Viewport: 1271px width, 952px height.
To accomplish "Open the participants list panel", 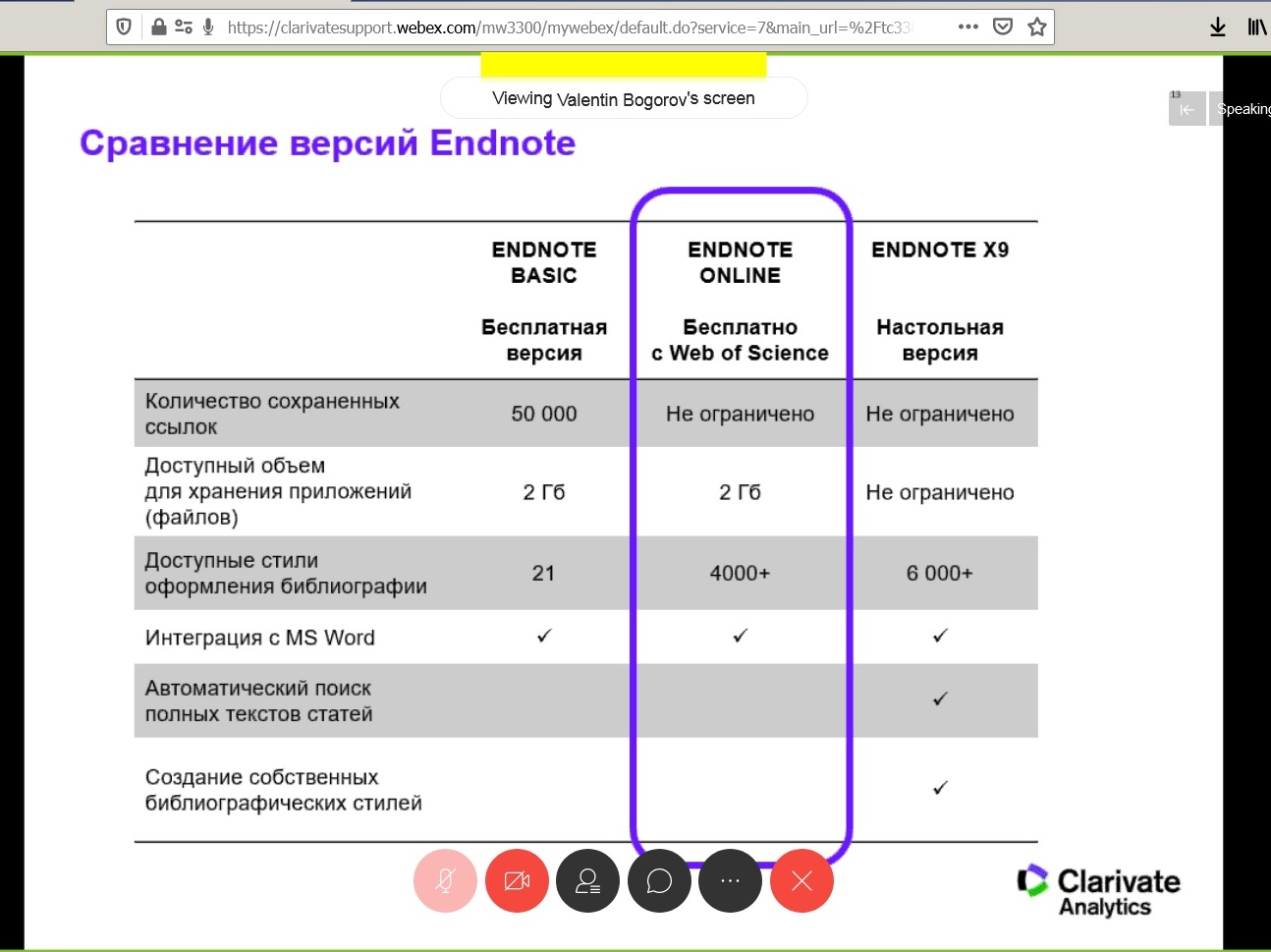I will [x=587, y=880].
